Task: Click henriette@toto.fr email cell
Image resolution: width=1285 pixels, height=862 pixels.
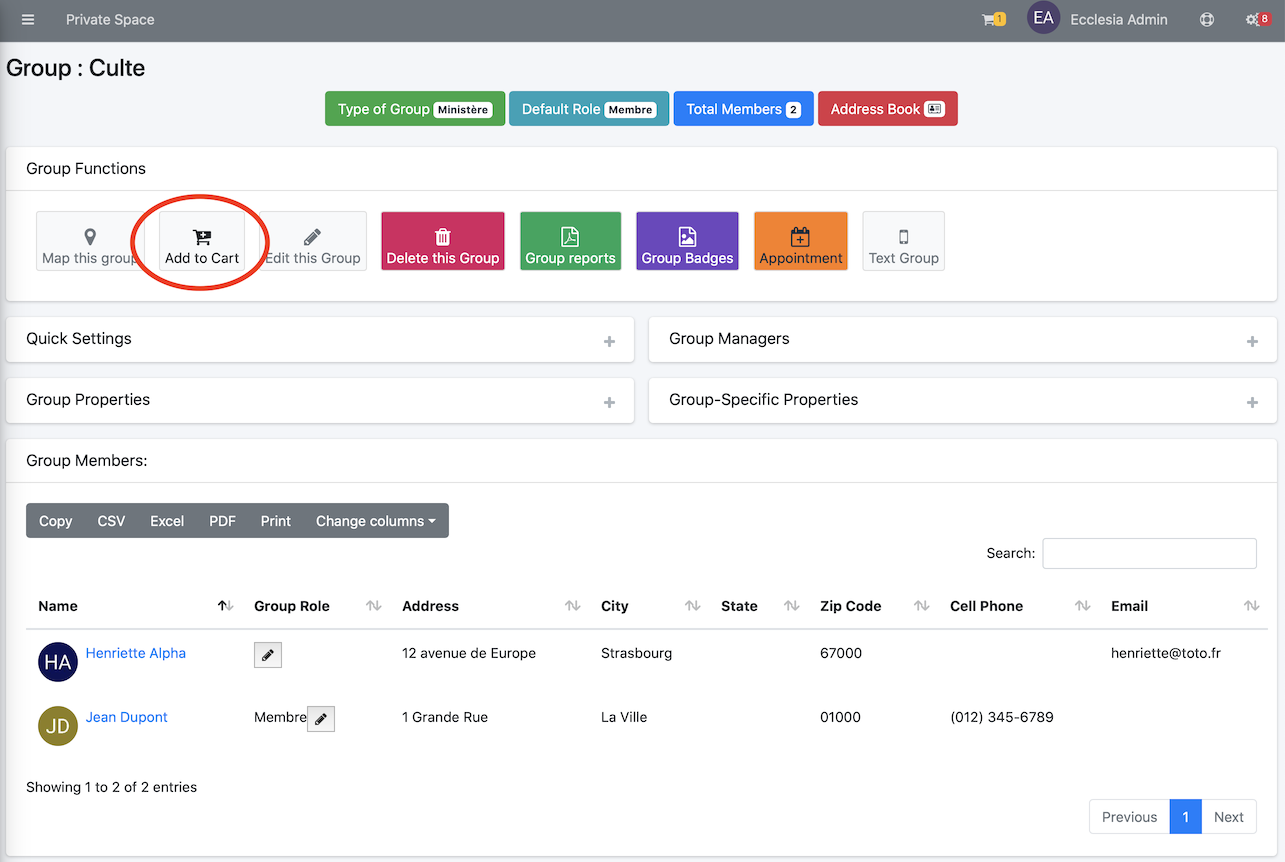Action: click(x=1166, y=653)
